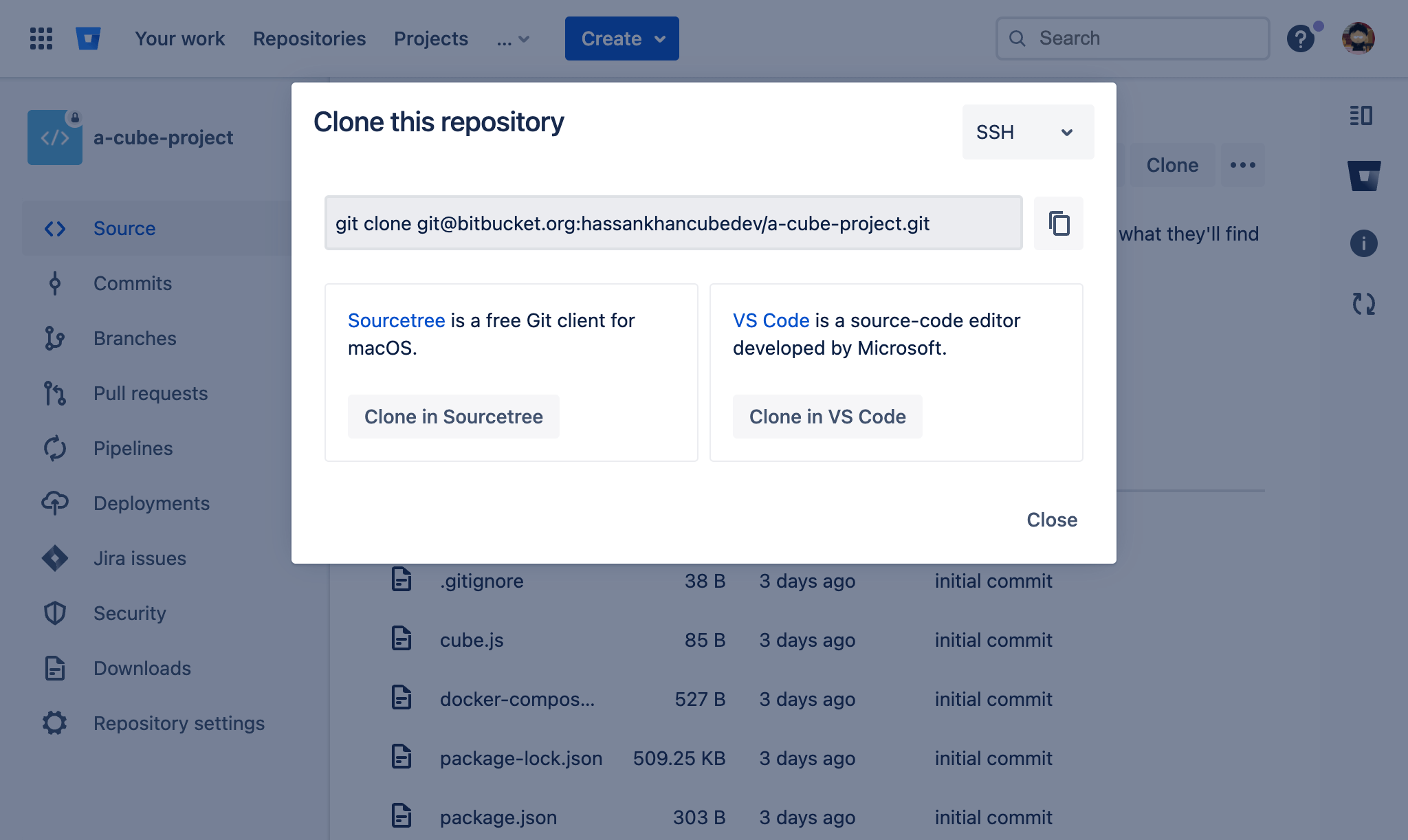The width and height of the screenshot is (1408, 840).
Task: Click the Bitbucket logo in the top bar
Action: coord(88,38)
